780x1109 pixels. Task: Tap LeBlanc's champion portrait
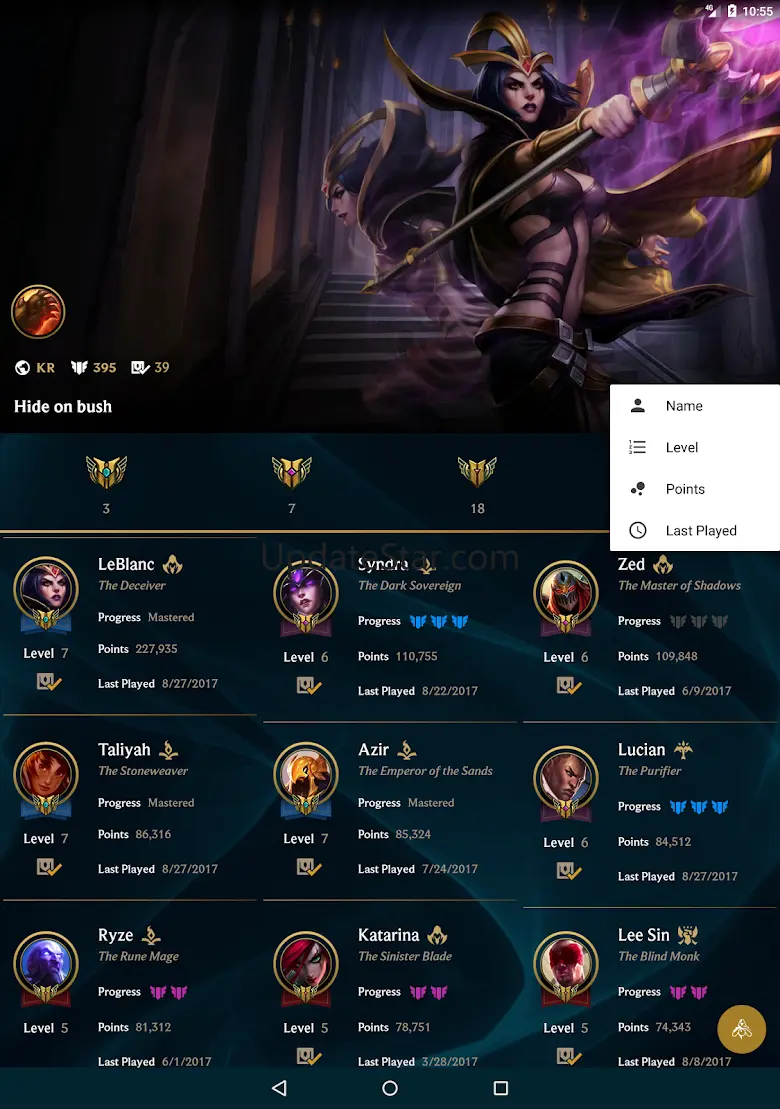pyautogui.click(x=46, y=591)
